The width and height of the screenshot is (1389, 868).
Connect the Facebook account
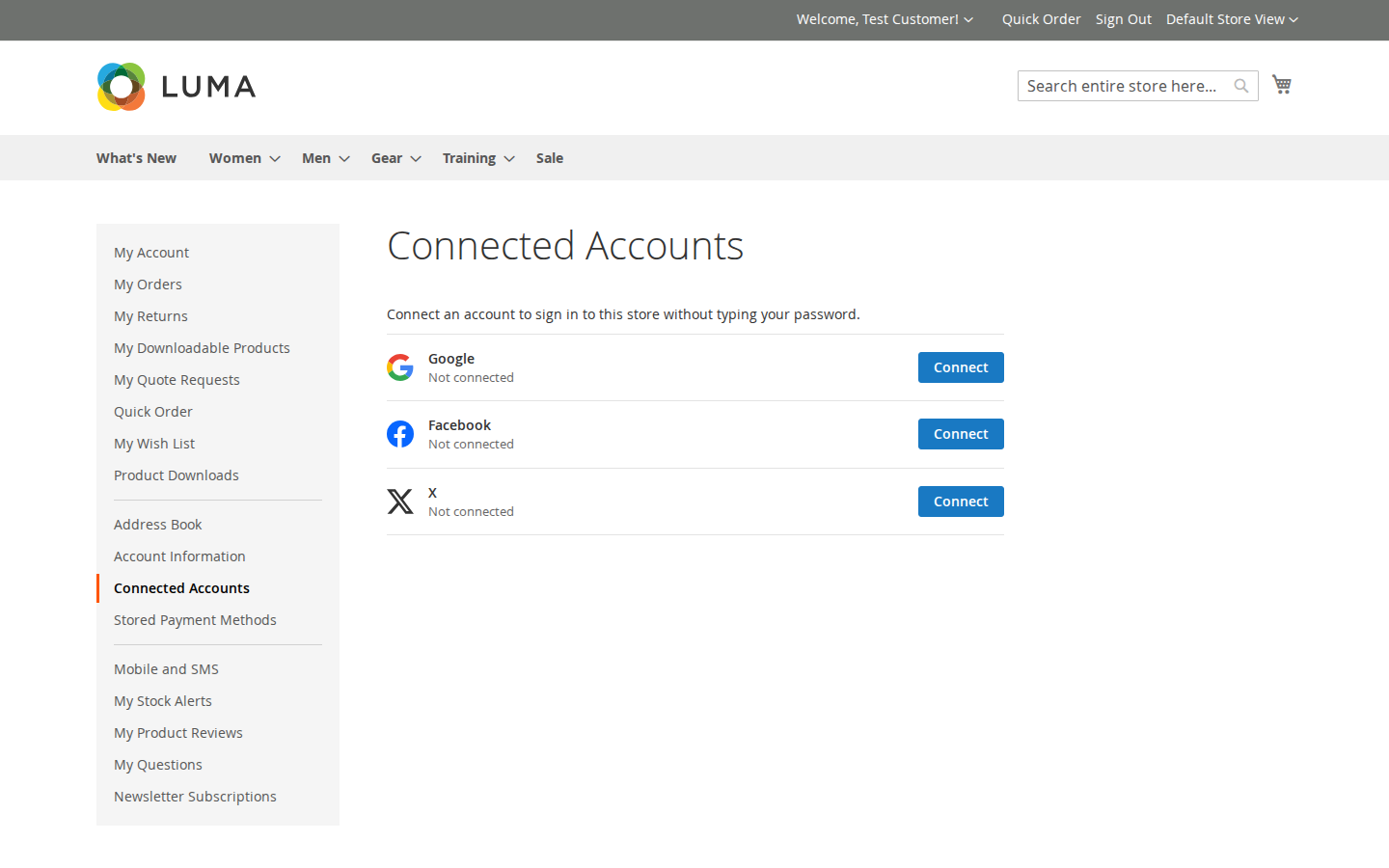(961, 434)
